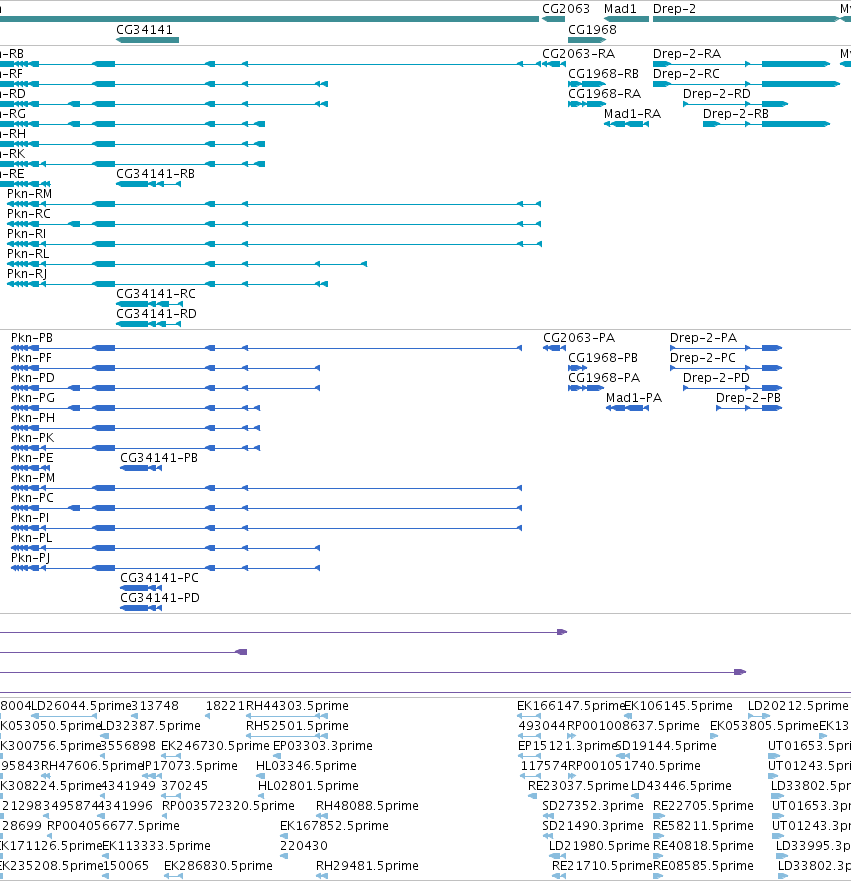Click the Drep-2-RC transcript label
The height and width of the screenshot is (881, 851).
click(686, 74)
